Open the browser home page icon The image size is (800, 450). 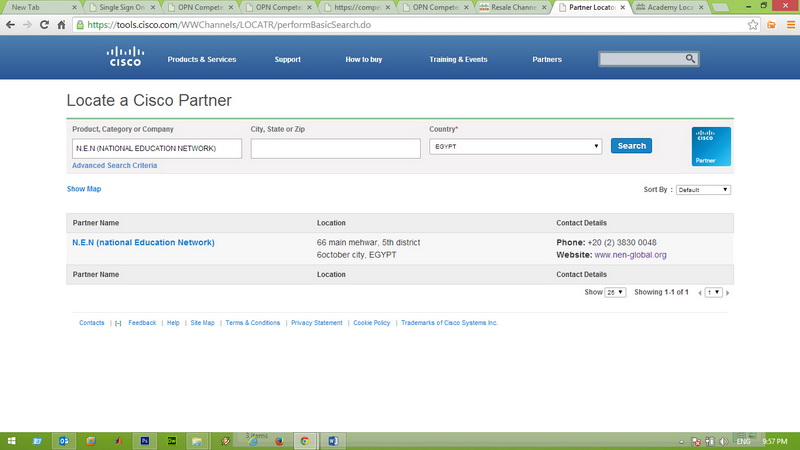61,24
